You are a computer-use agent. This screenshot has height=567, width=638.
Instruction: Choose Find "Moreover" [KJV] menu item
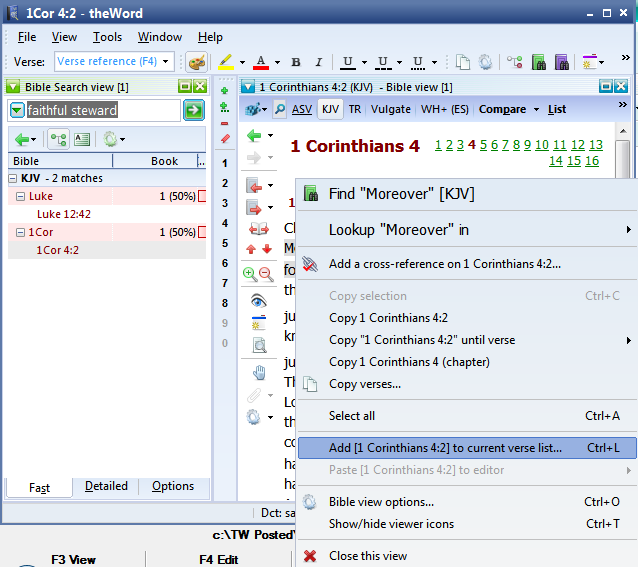(467, 194)
